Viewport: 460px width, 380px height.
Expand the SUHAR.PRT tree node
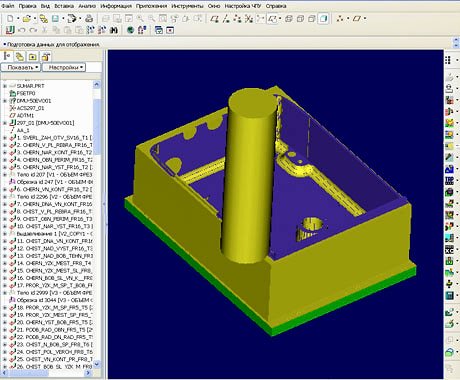(5, 86)
